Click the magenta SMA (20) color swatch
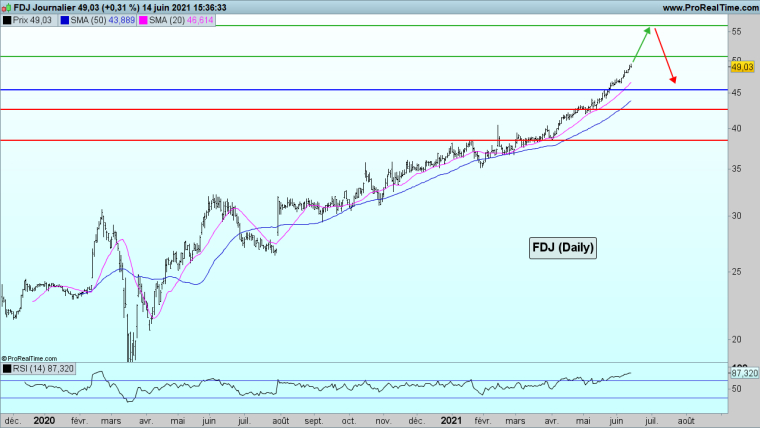This screenshot has width=760, height=428. (x=143, y=20)
